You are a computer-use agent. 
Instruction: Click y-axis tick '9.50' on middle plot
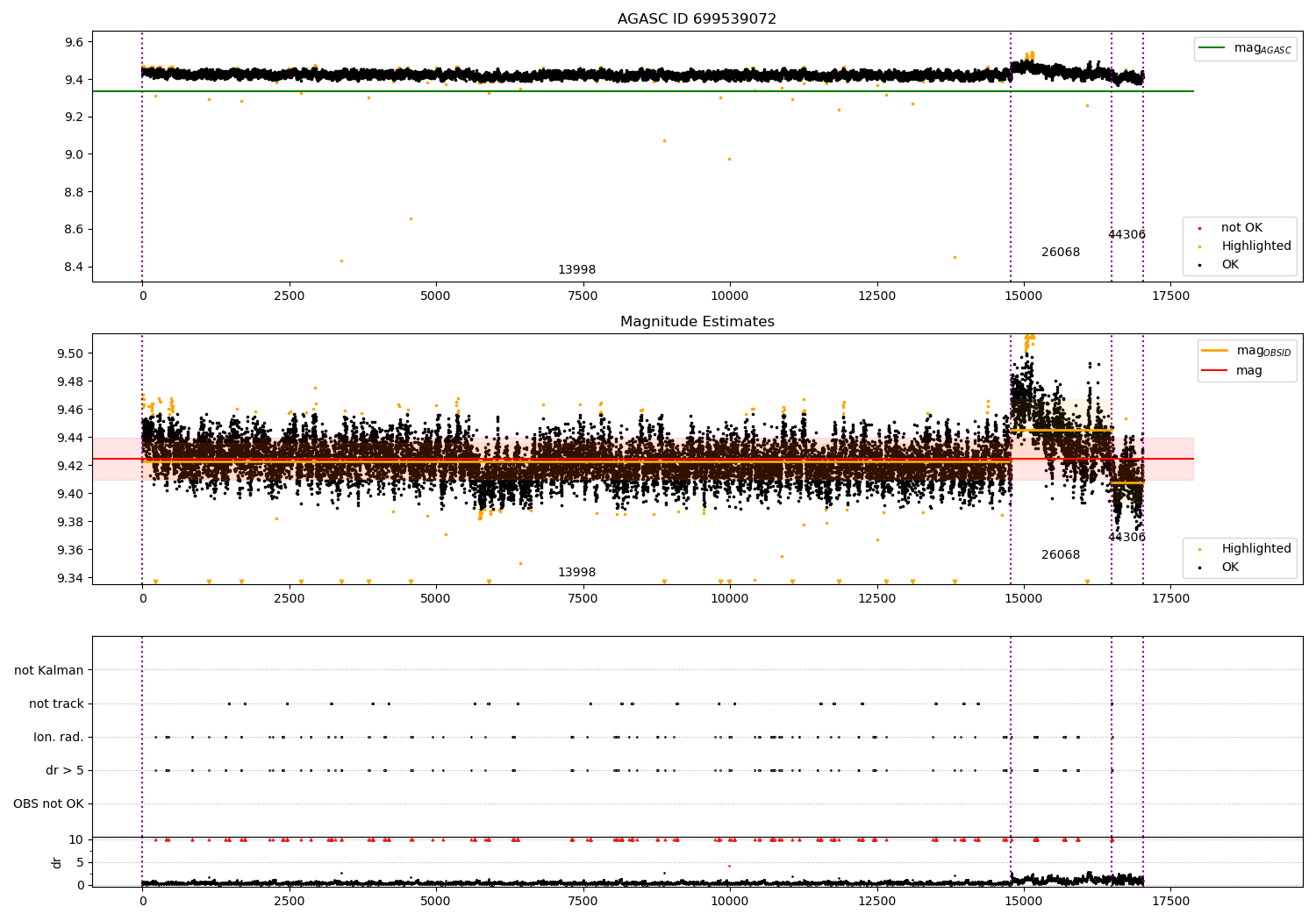[x=70, y=353]
